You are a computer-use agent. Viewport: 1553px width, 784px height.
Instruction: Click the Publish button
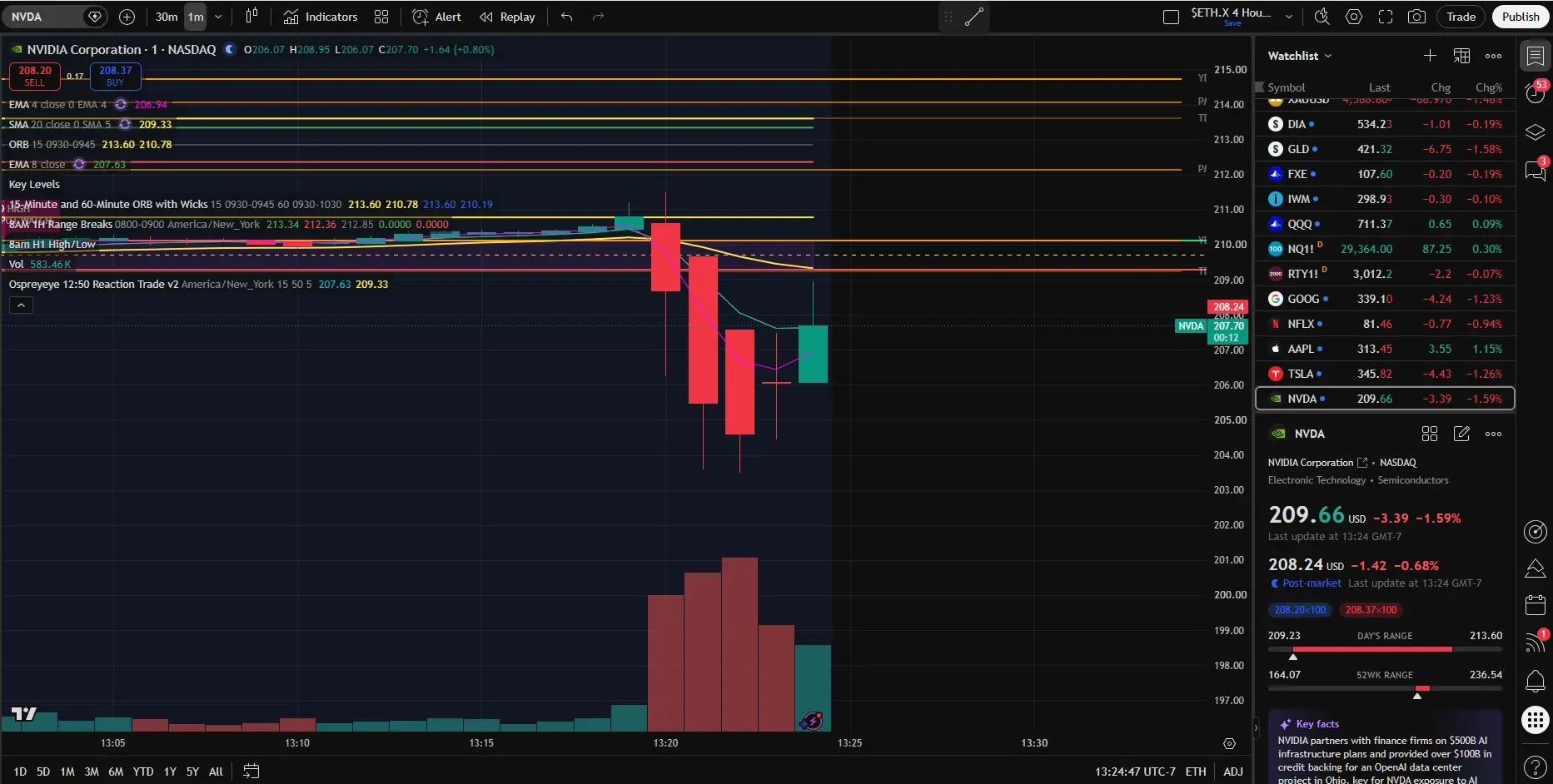point(1521,17)
